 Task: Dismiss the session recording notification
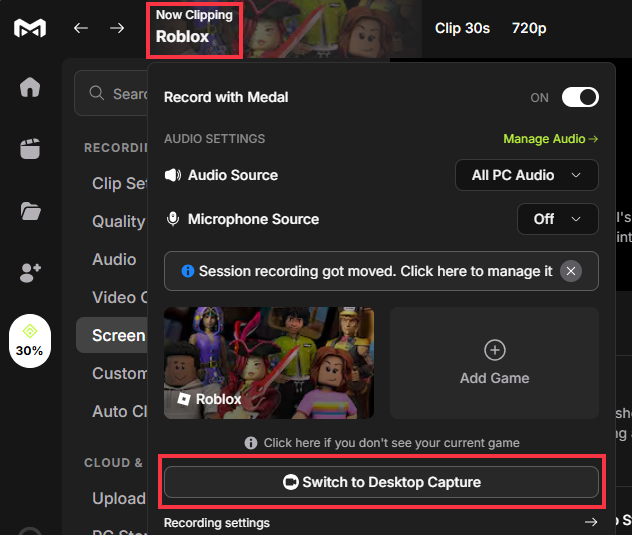570,271
